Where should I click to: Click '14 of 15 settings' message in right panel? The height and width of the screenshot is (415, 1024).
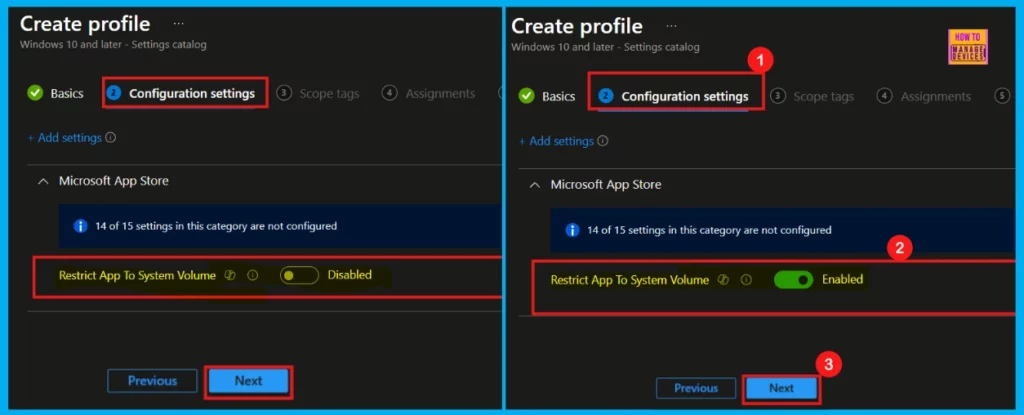[x=709, y=230]
